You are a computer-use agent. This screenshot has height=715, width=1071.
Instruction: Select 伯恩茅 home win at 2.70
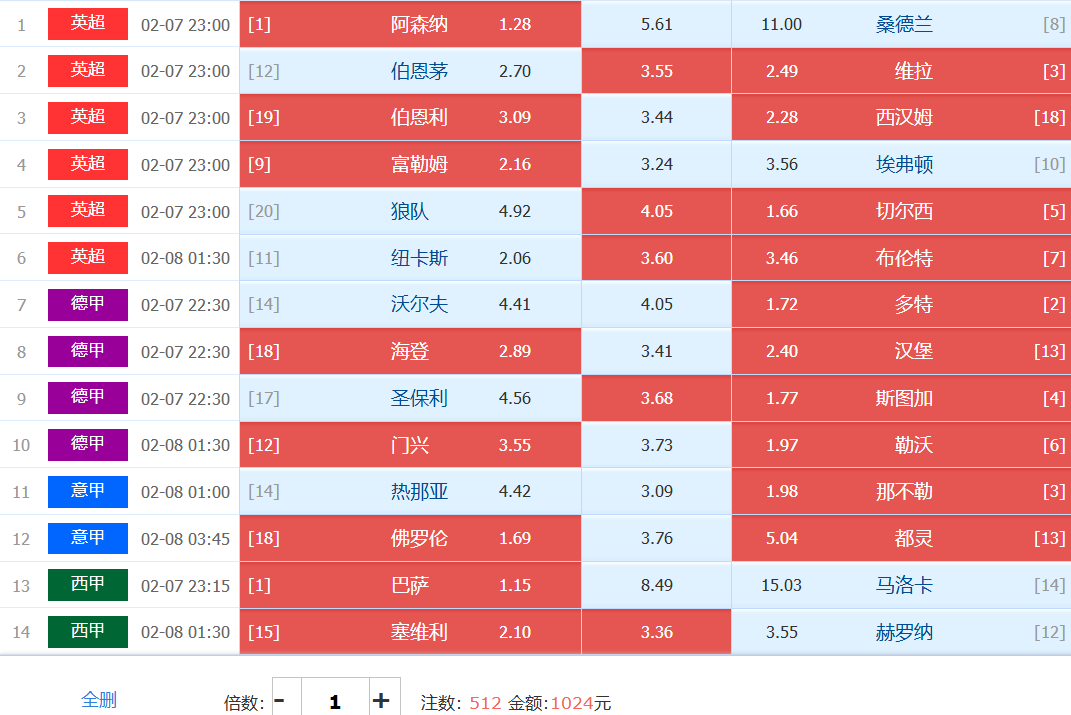point(410,71)
